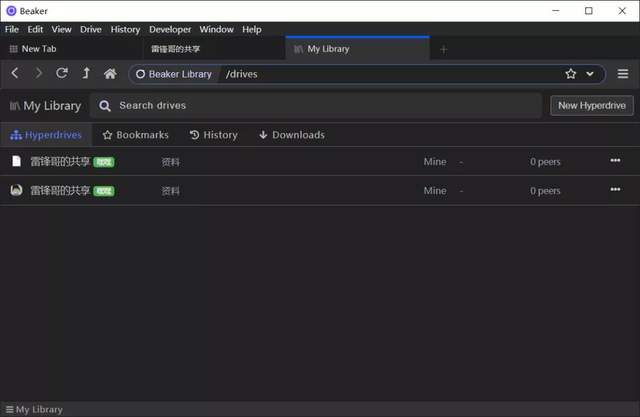Focus the Search drives field
Screen dimensions: 640x417
[316, 106]
